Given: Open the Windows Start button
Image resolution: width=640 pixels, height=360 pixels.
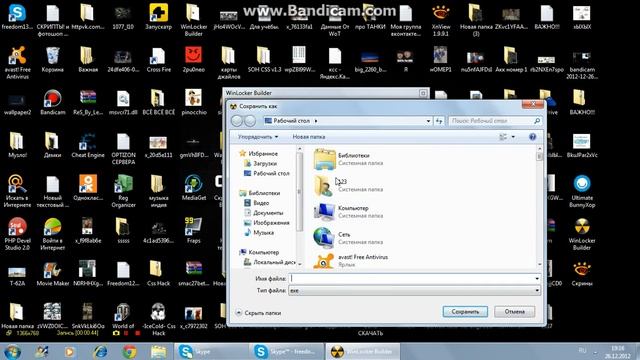Looking at the screenshot, I should click(x=12, y=351).
